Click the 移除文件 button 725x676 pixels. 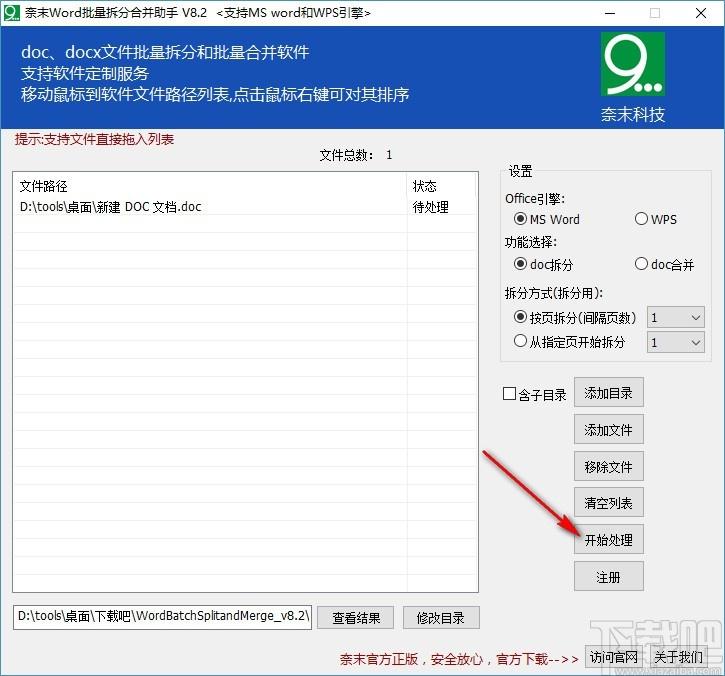pos(608,466)
